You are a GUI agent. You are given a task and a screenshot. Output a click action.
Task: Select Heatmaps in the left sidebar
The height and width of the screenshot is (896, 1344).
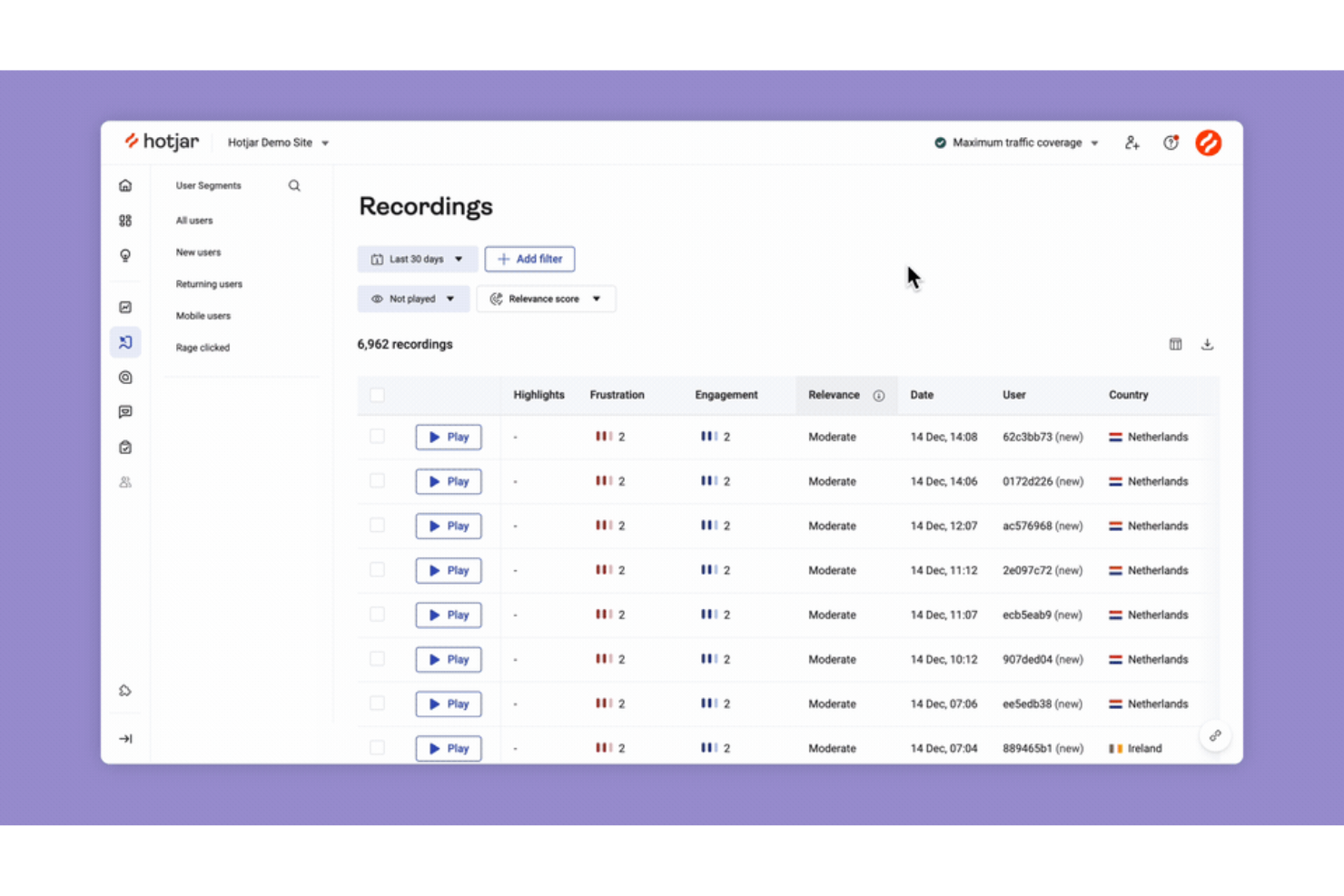125,307
